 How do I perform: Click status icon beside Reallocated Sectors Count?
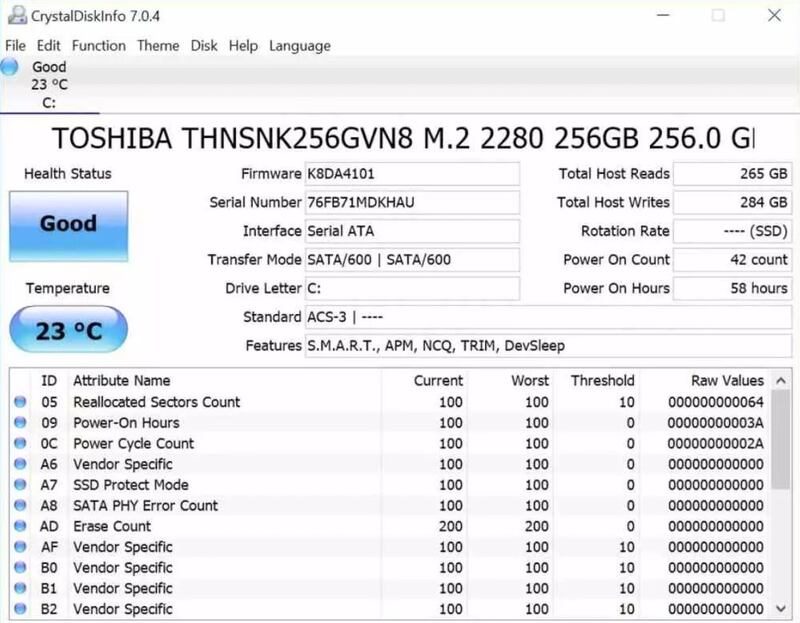[20, 402]
